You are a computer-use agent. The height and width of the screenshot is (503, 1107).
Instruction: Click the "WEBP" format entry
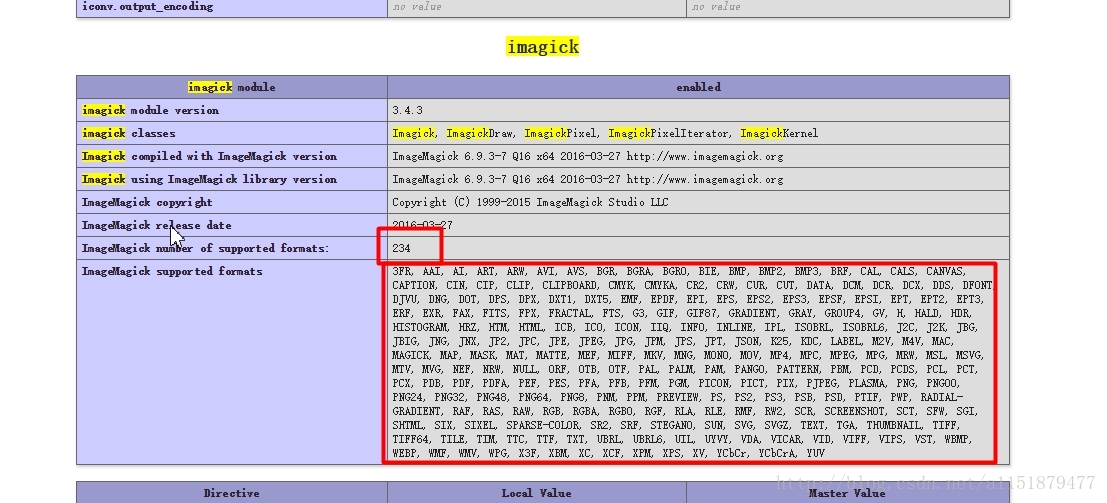pos(405,453)
